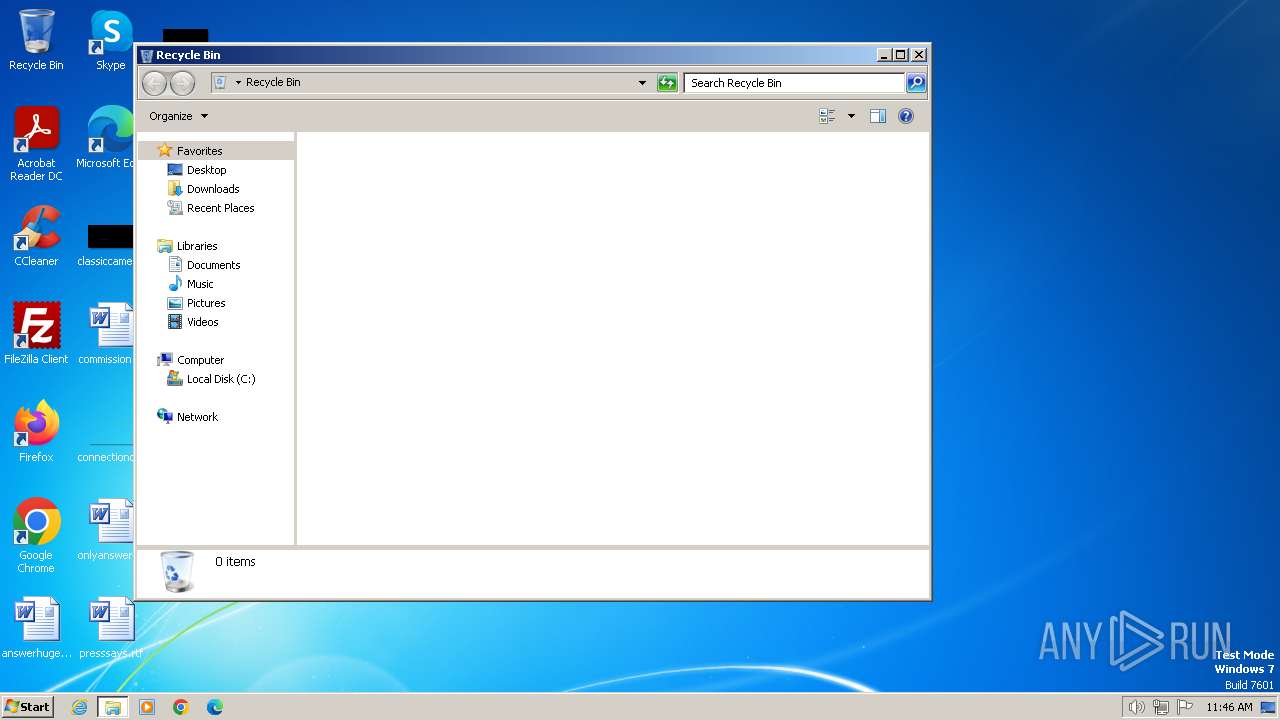This screenshot has height=720, width=1280.
Task: Open Desktop in Favorites
Action: [x=206, y=170]
